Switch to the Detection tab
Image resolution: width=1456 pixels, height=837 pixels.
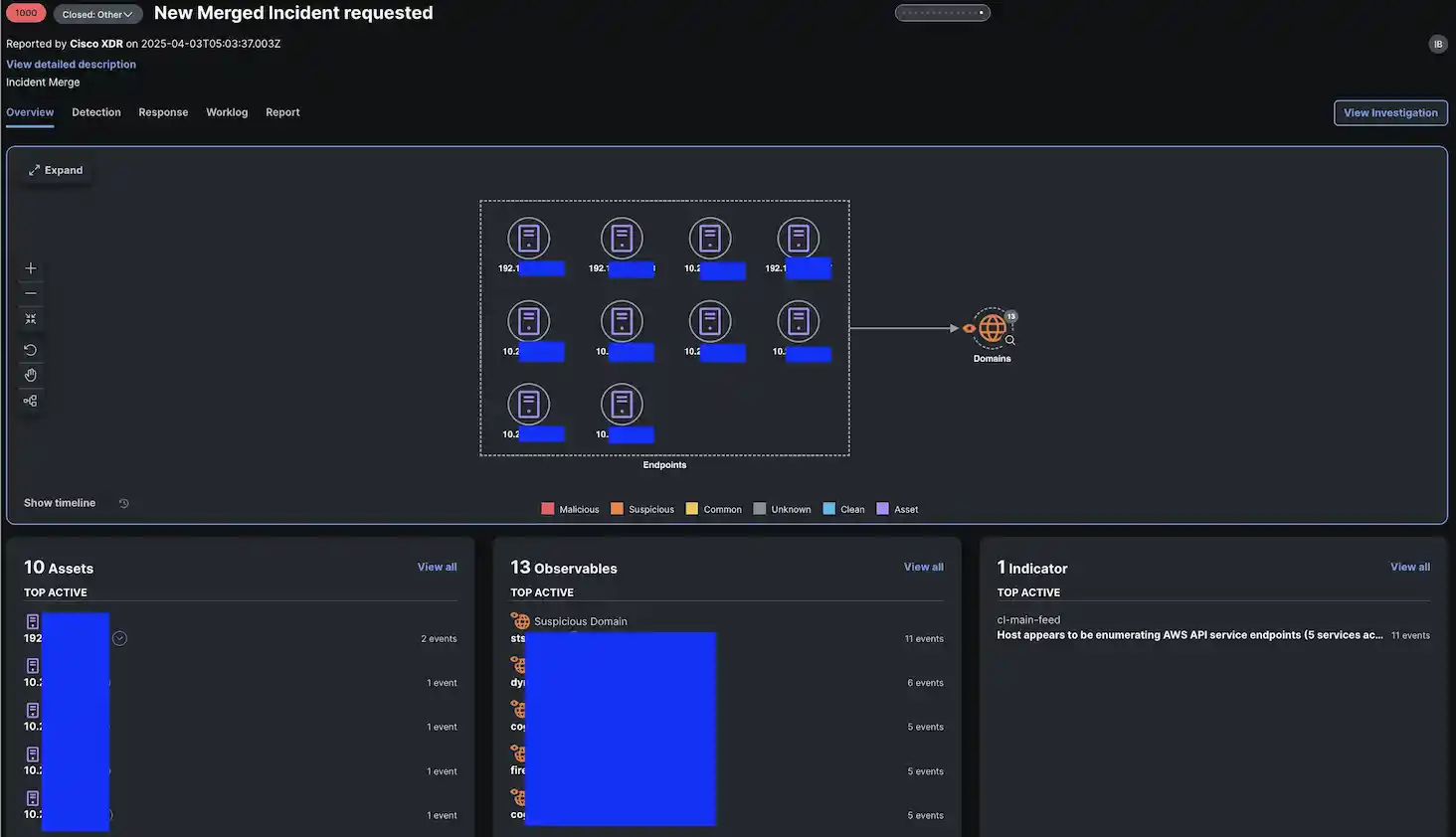(96, 112)
